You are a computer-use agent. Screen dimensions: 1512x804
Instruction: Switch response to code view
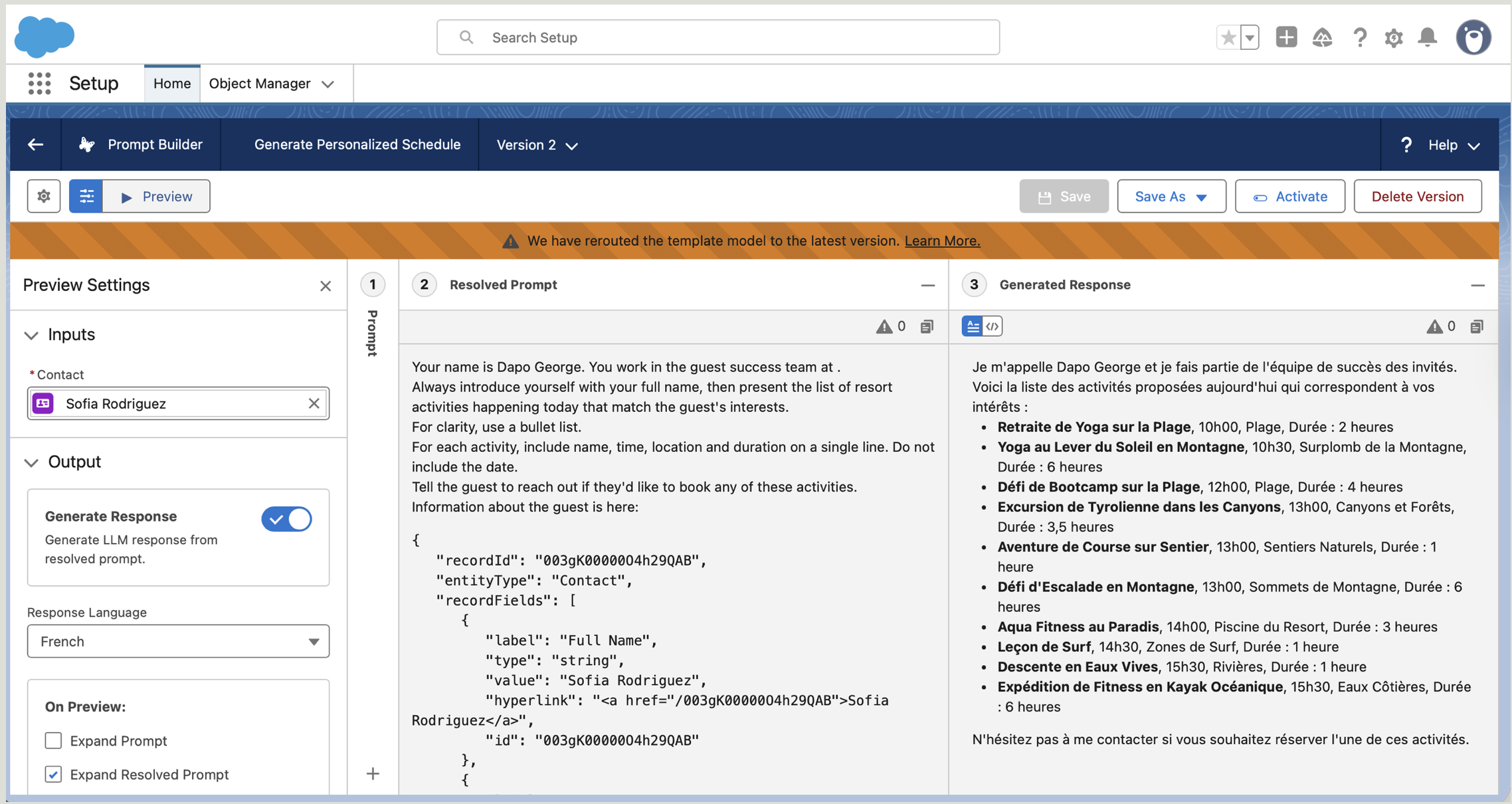tap(992, 326)
